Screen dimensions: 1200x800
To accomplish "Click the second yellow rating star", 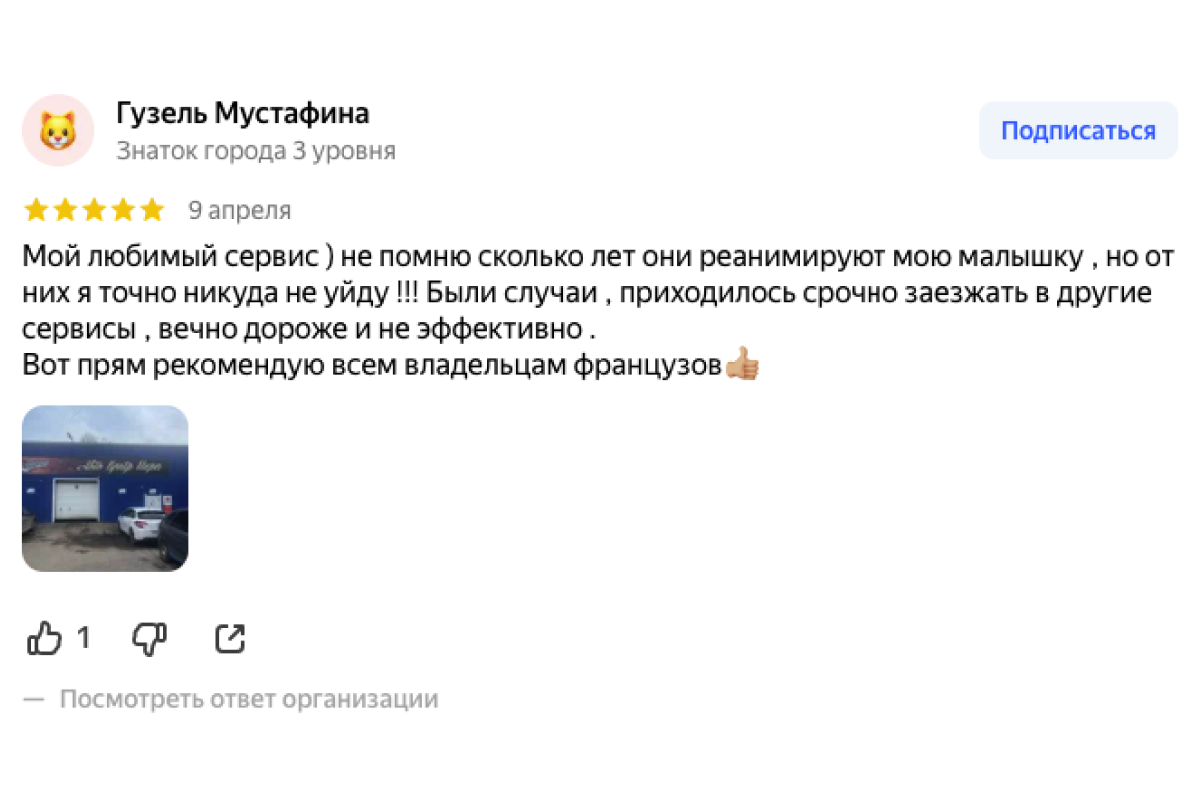I will (x=65, y=210).
